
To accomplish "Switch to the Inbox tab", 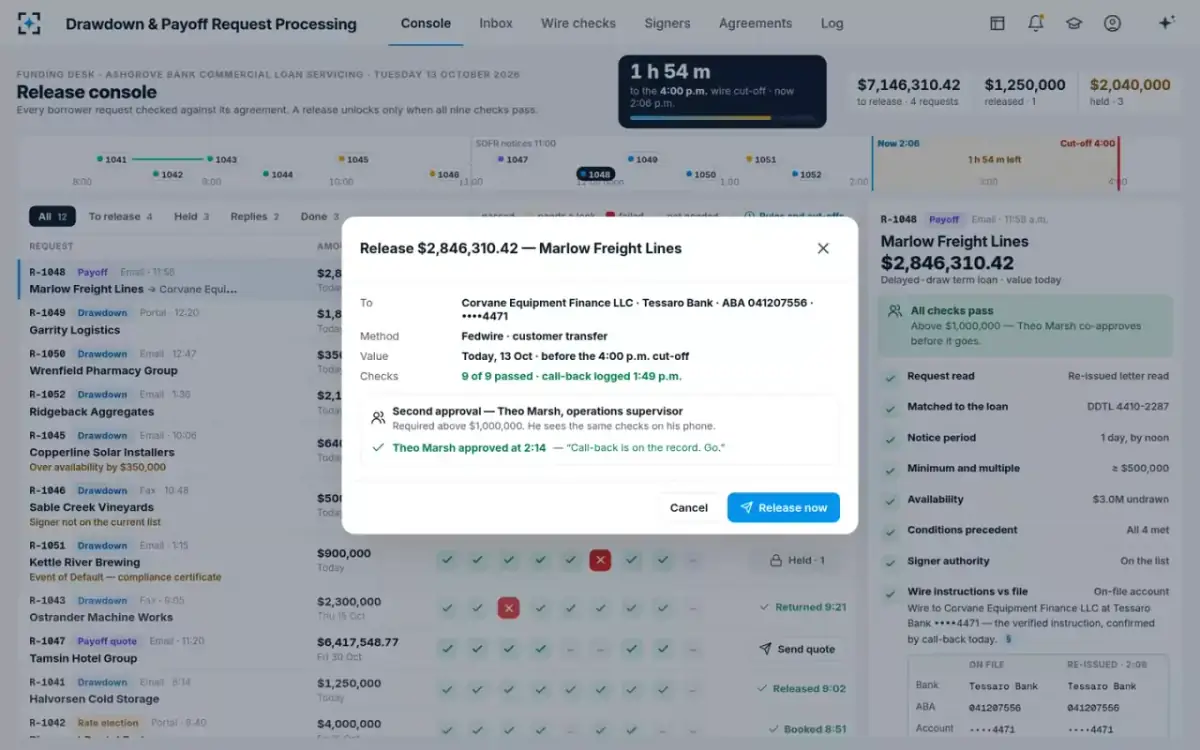I will pos(496,23).
